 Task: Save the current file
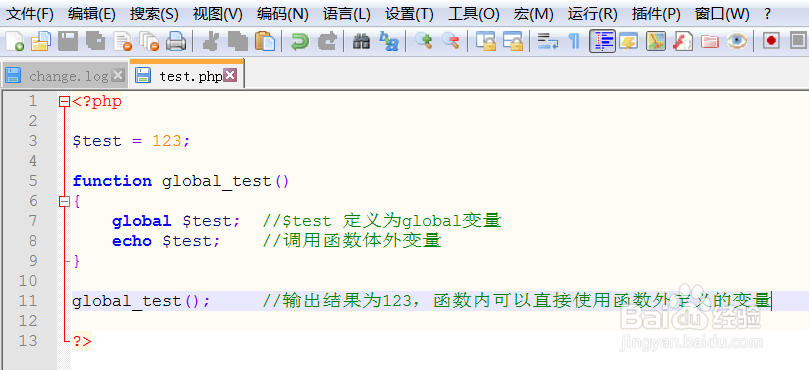(x=68, y=41)
